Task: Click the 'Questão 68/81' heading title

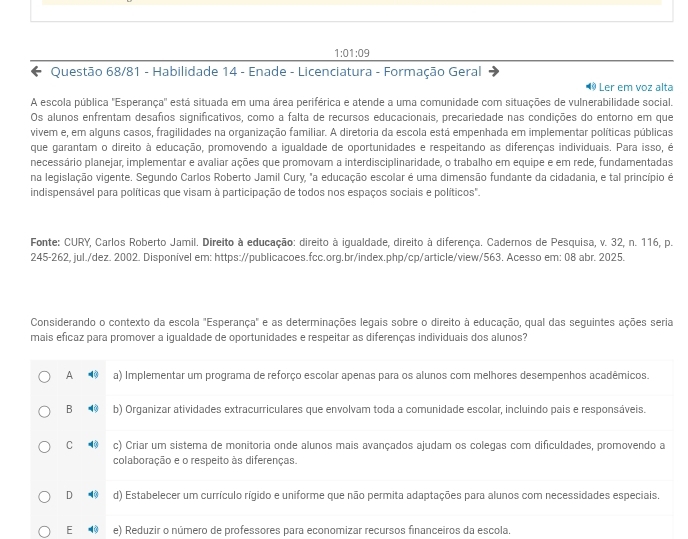Action: click(x=265, y=72)
